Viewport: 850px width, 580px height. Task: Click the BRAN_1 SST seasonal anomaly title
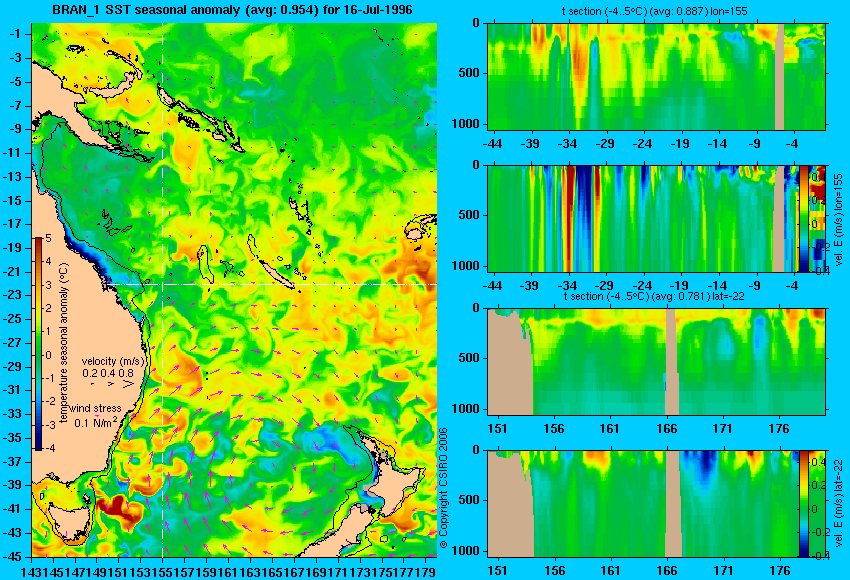[x=232, y=10]
